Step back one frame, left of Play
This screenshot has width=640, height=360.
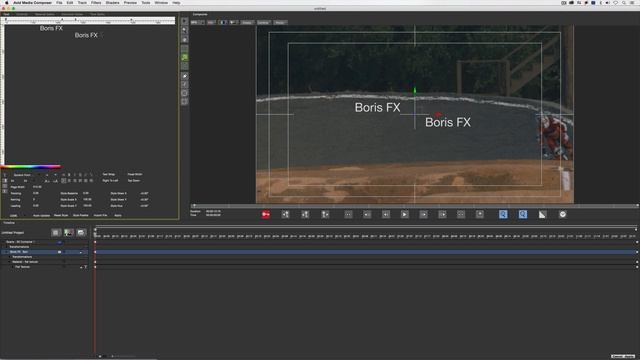[x=386, y=214]
